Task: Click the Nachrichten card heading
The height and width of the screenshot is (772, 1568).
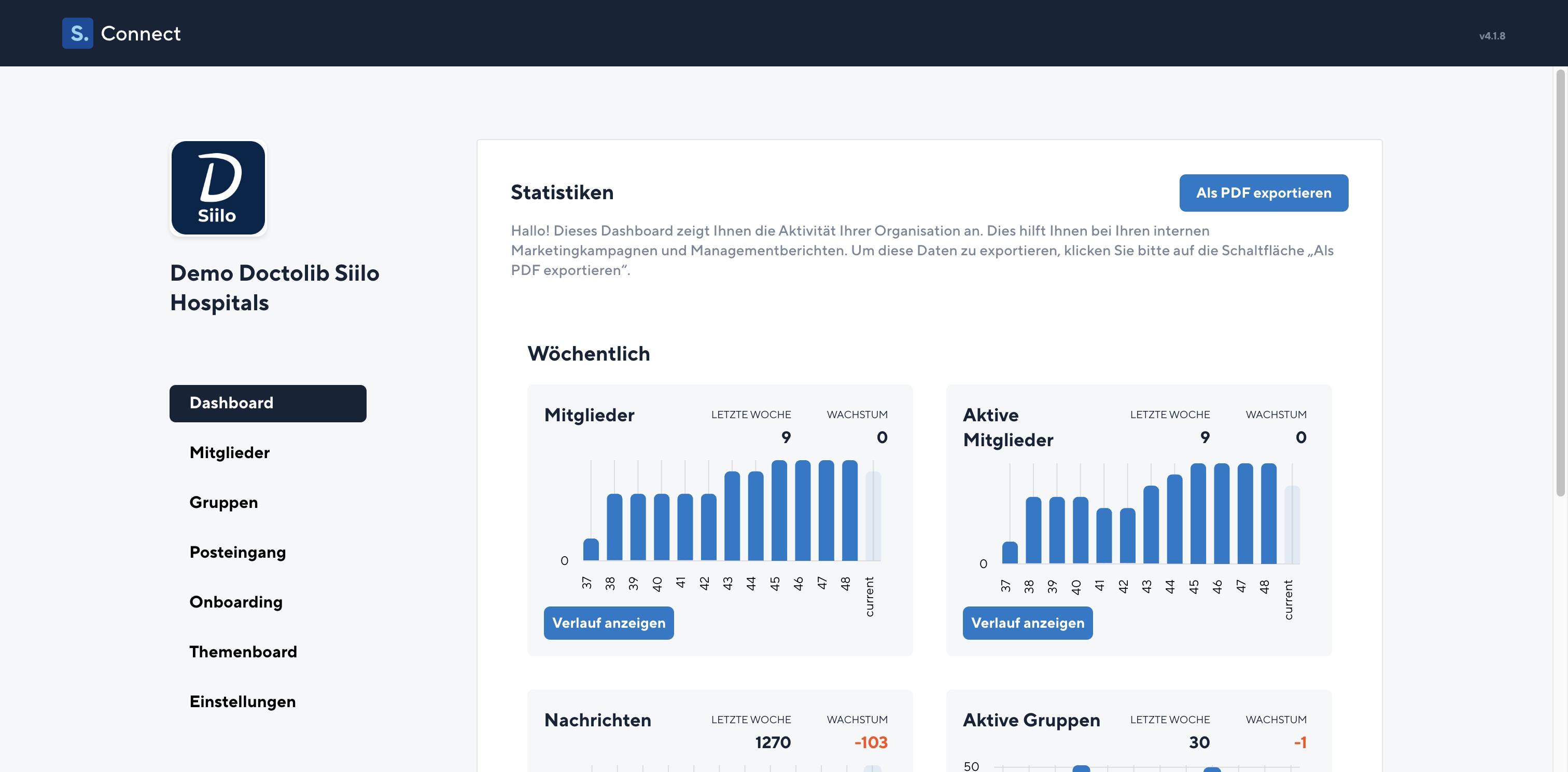Action: coord(597,720)
